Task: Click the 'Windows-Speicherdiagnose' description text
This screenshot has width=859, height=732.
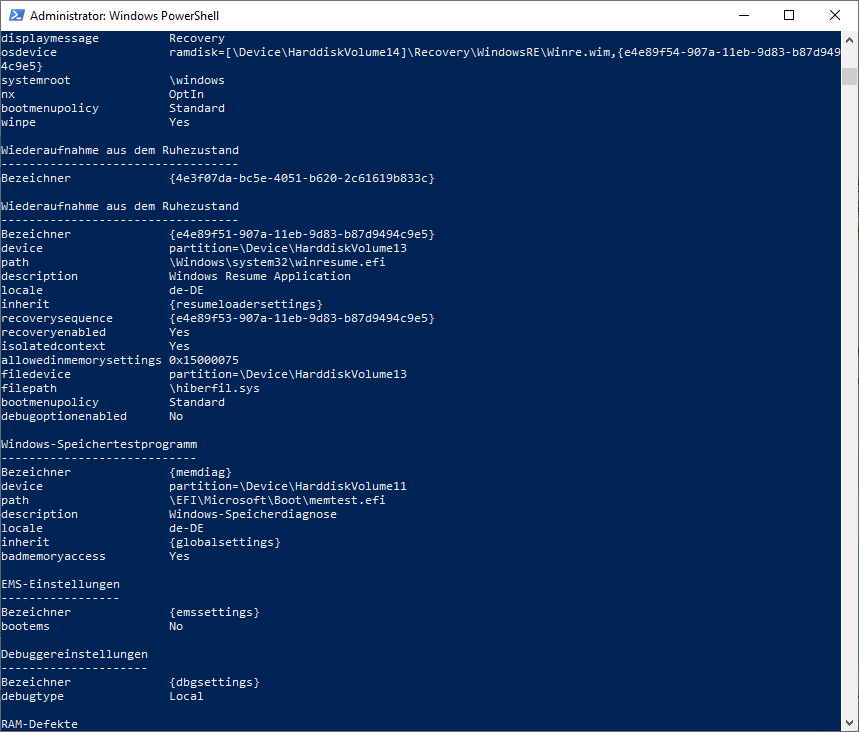Action: pos(252,514)
